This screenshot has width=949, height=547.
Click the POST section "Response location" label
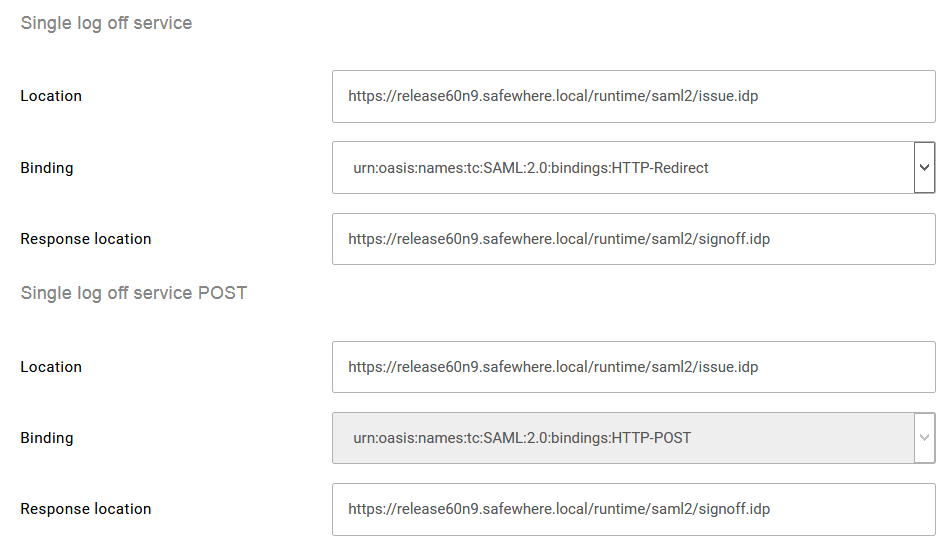[x=86, y=509]
